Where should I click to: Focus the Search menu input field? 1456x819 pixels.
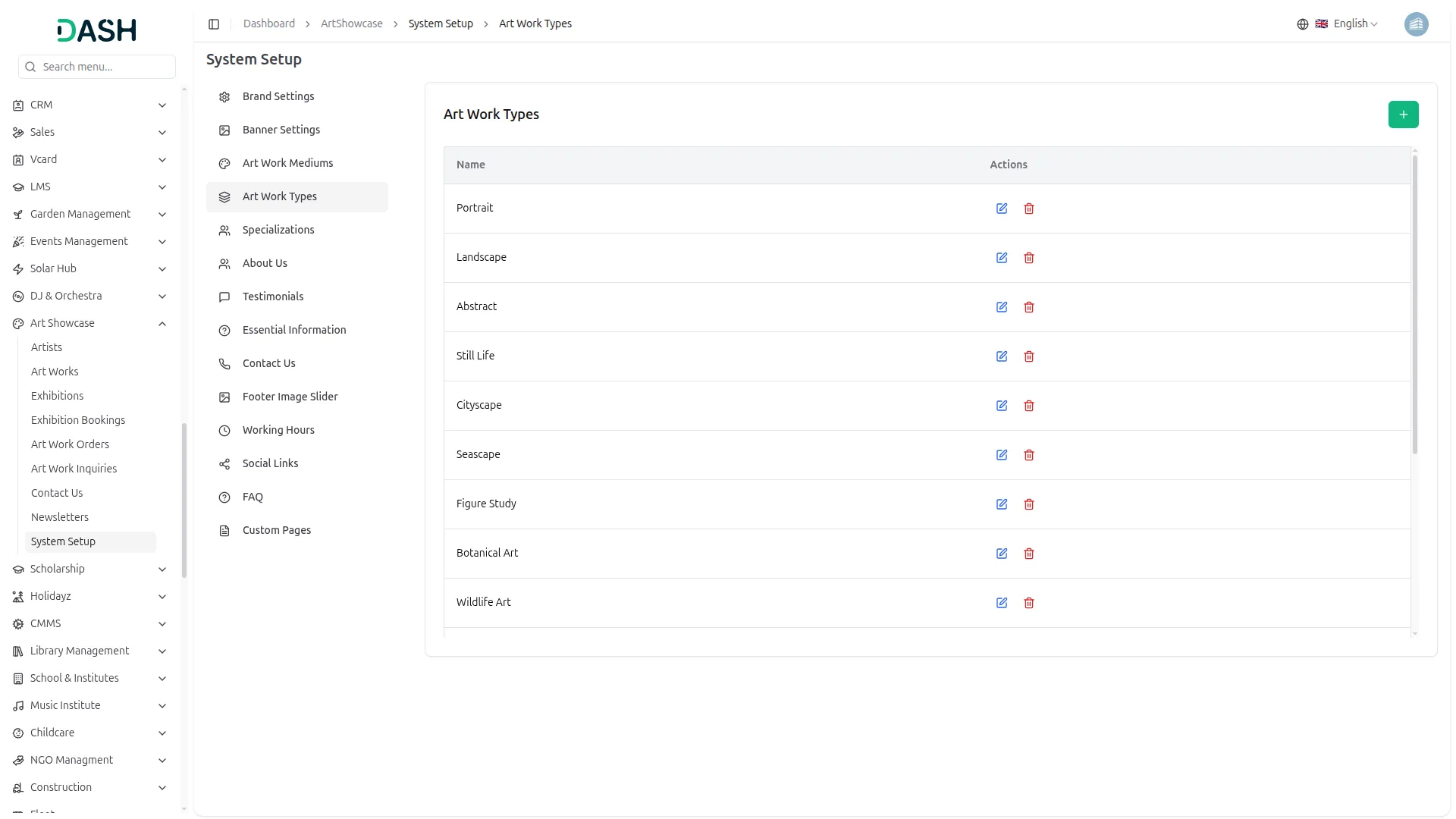(x=105, y=67)
